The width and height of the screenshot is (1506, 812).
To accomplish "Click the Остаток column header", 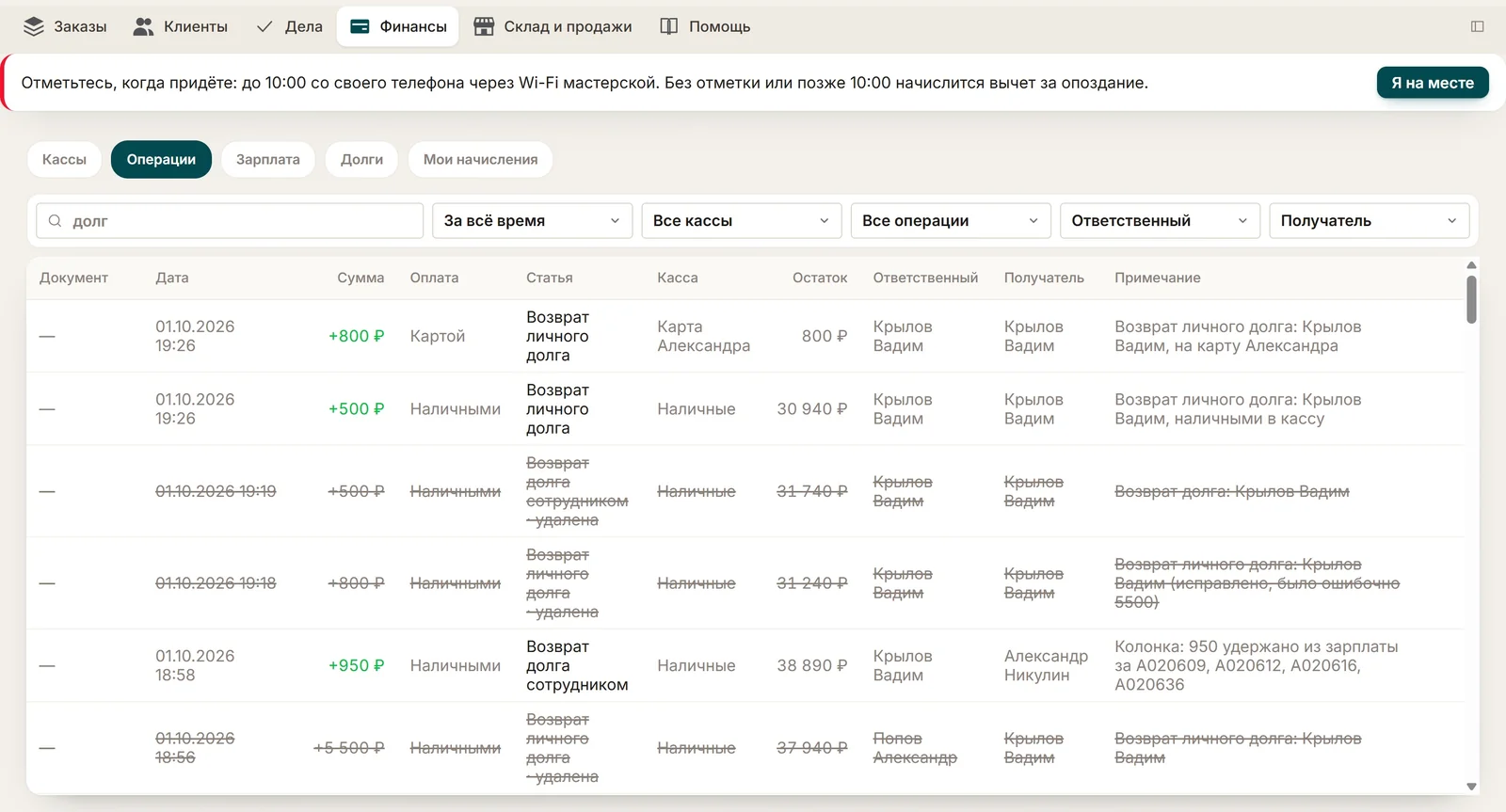I will [x=820, y=278].
